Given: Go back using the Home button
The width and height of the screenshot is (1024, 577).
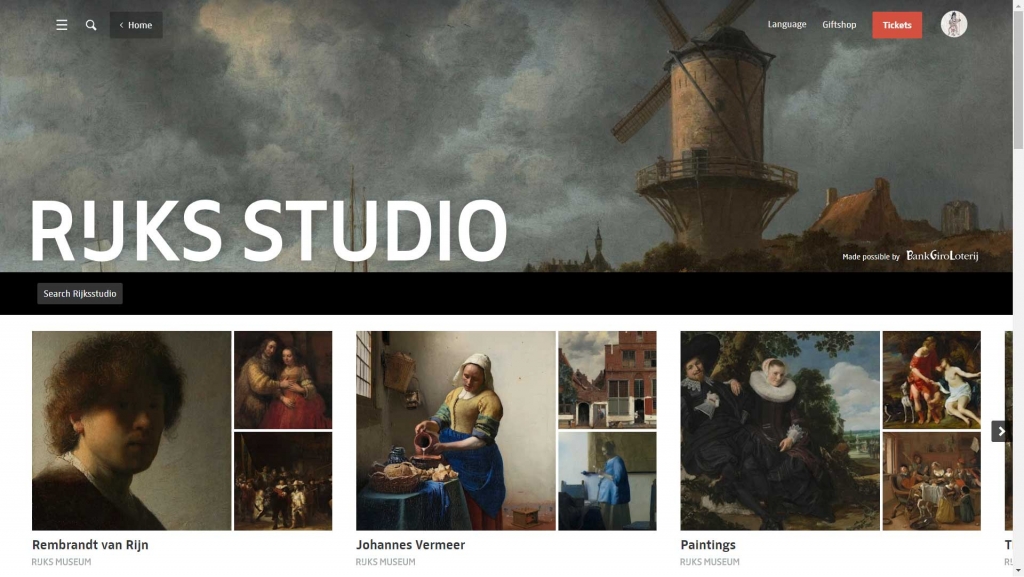Looking at the screenshot, I should pyautogui.click(x=136, y=25).
